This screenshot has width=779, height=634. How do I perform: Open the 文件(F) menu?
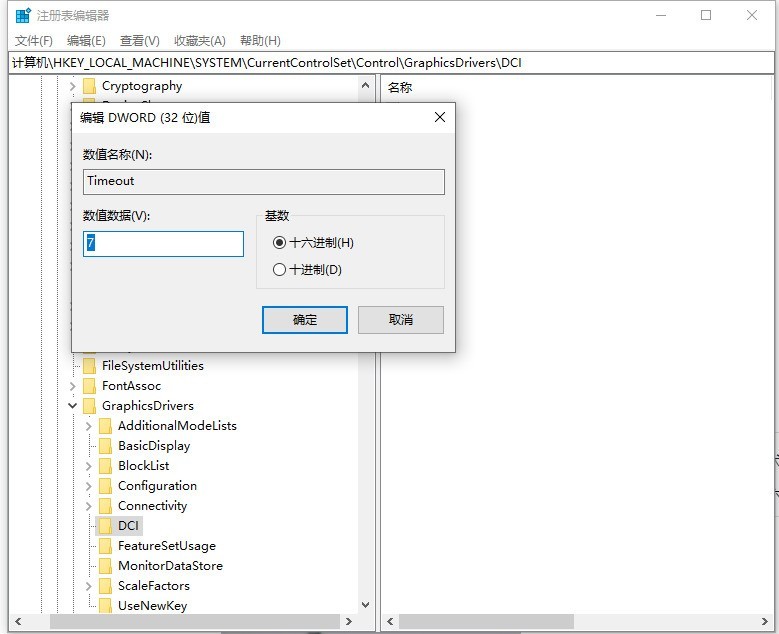tap(34, 40)
